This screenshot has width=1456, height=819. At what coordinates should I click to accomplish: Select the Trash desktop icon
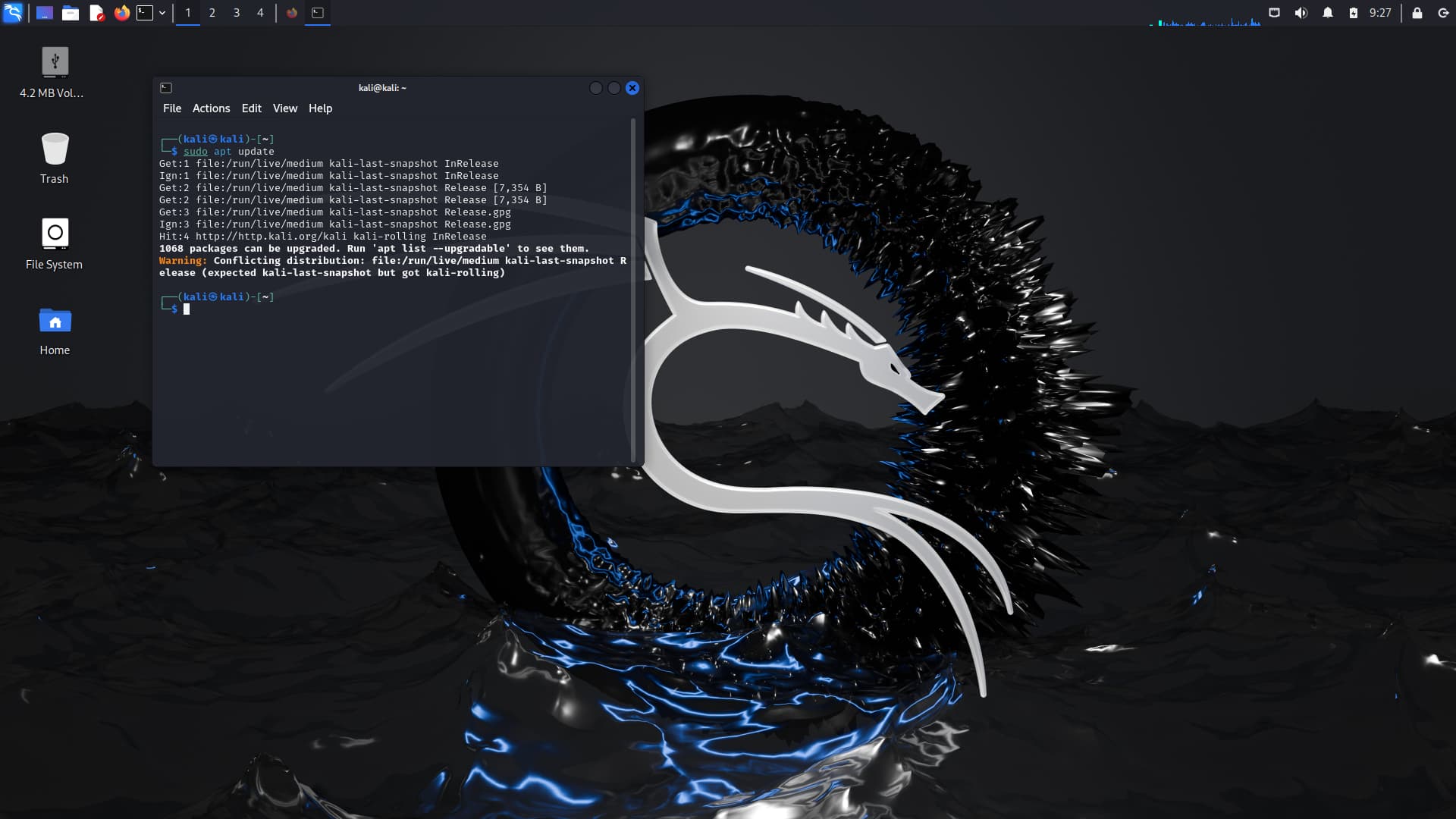pyautogui.click(x=55, y=158)
